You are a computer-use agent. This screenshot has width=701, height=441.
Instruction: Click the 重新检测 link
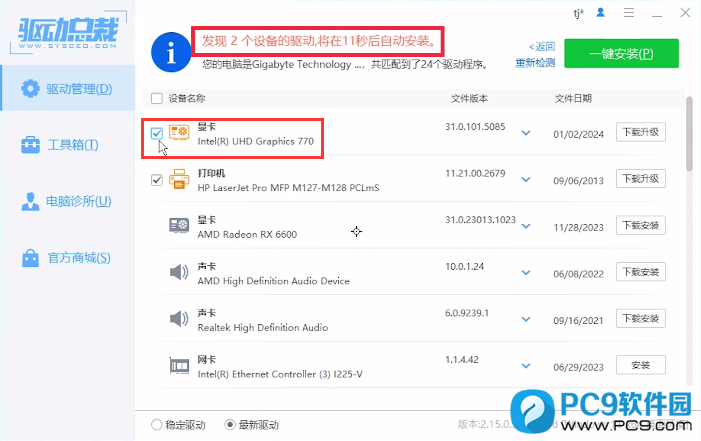(x=535, y=63)
